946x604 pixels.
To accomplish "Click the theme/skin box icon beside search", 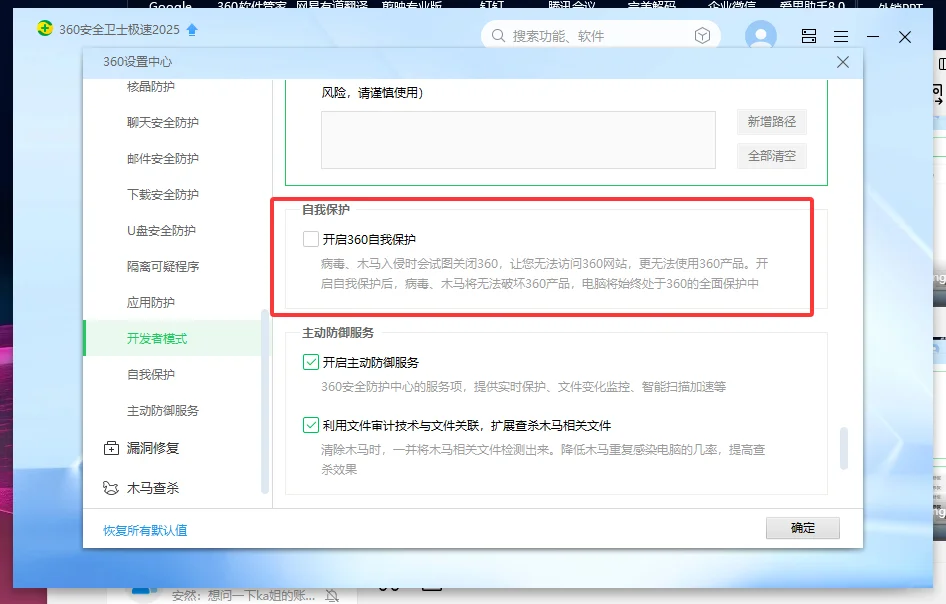I will point(703,35).
